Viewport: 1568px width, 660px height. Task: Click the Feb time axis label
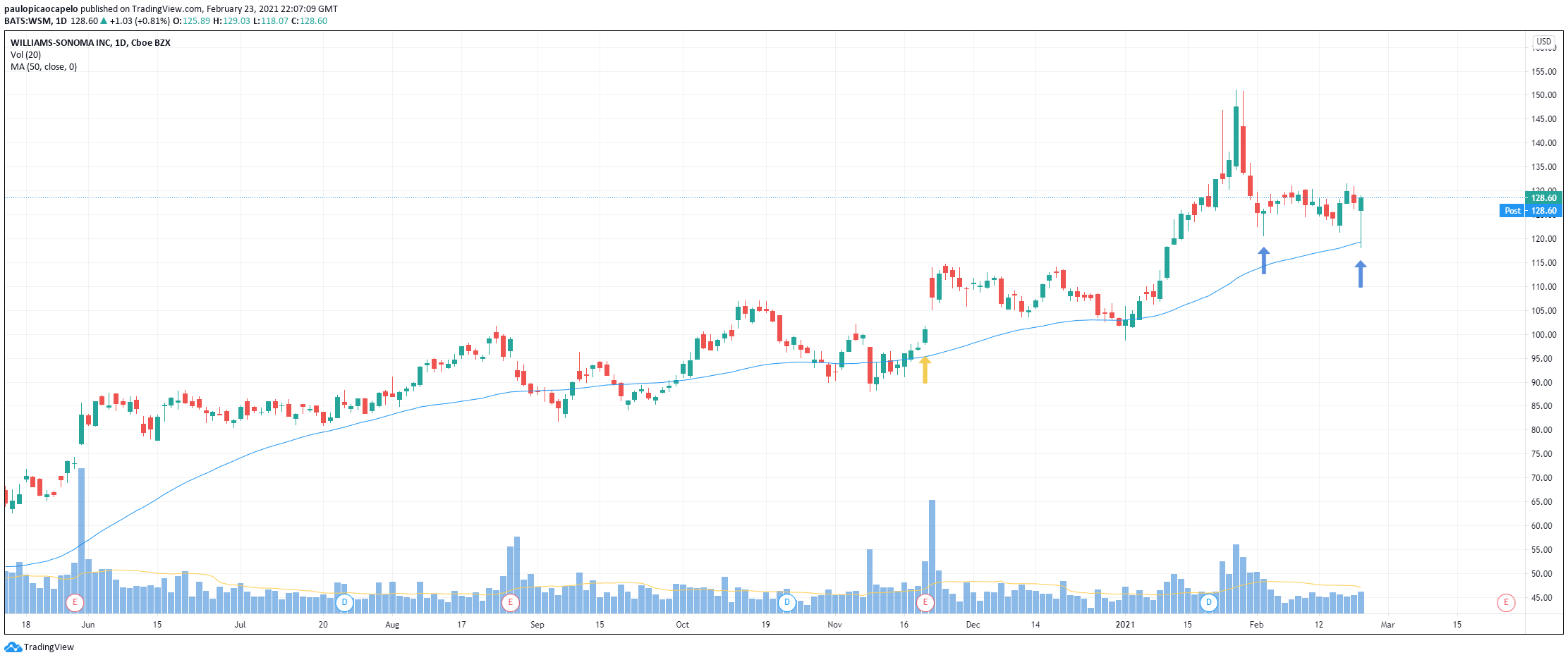[x=1256, y=625]
